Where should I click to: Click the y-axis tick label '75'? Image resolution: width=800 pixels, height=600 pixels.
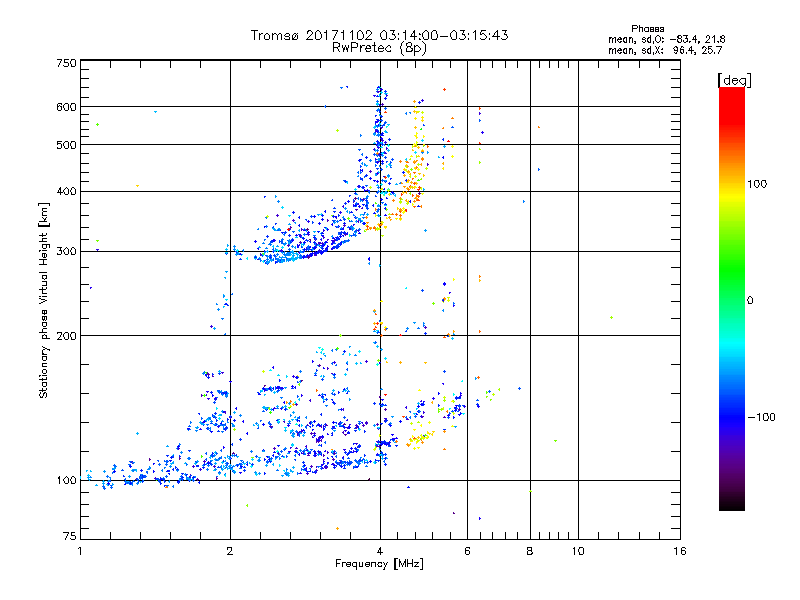(x=70, y=536)
